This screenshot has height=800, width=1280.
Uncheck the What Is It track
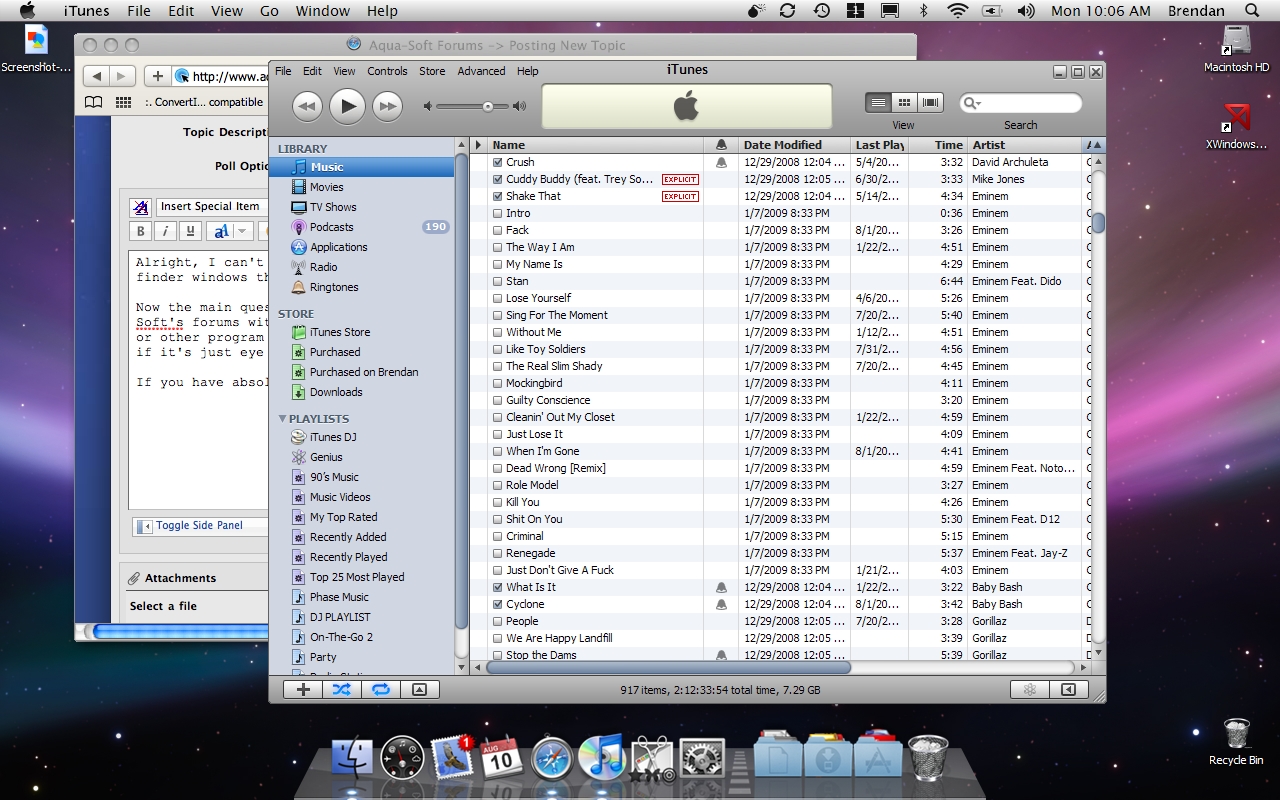point(498,587)
